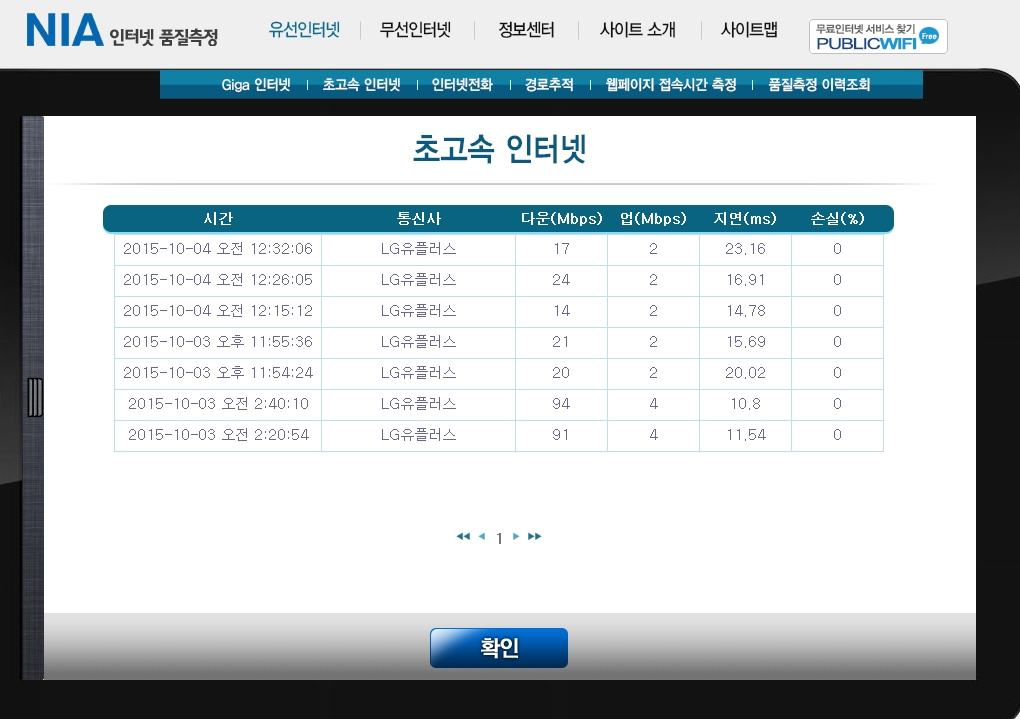The height and width of the screenshot is (719, 1020).
Task: Click download value 91
Action: (561, 435)
